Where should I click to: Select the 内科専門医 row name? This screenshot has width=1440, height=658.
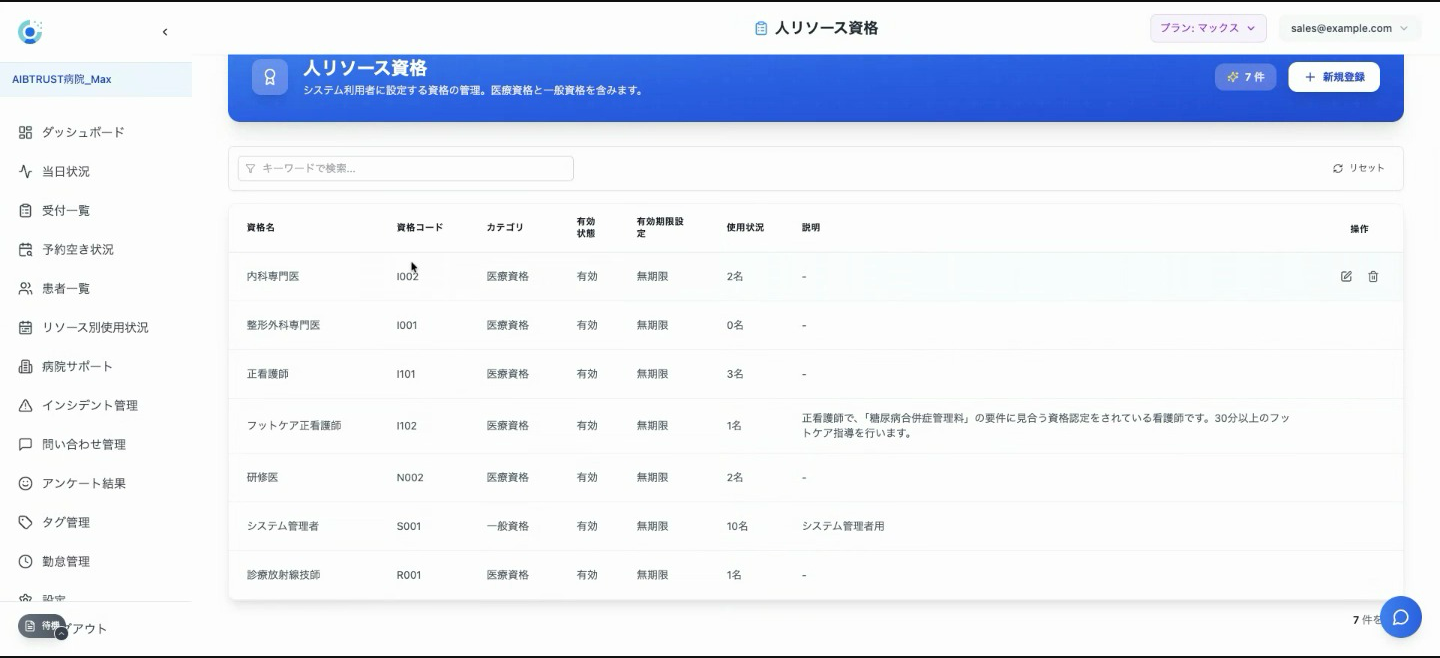tap(273, 276)
